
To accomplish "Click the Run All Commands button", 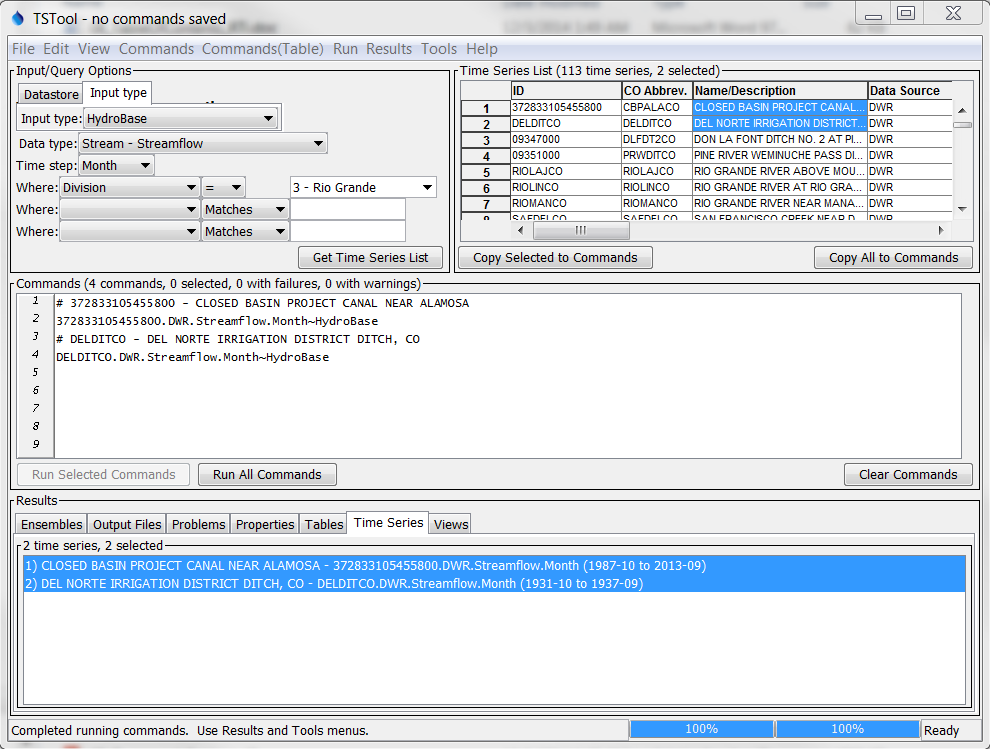I will (x=267, y=474).
